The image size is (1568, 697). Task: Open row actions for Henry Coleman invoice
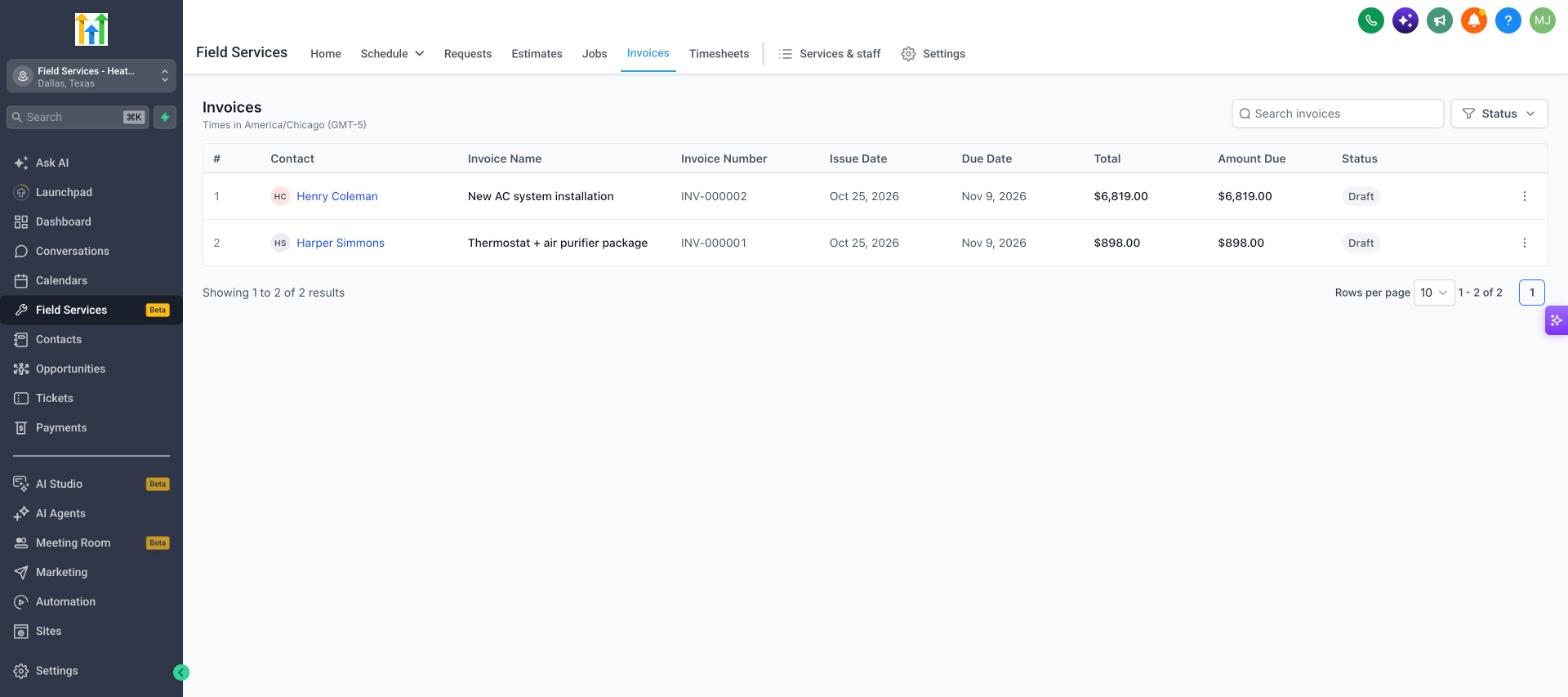1524,196
